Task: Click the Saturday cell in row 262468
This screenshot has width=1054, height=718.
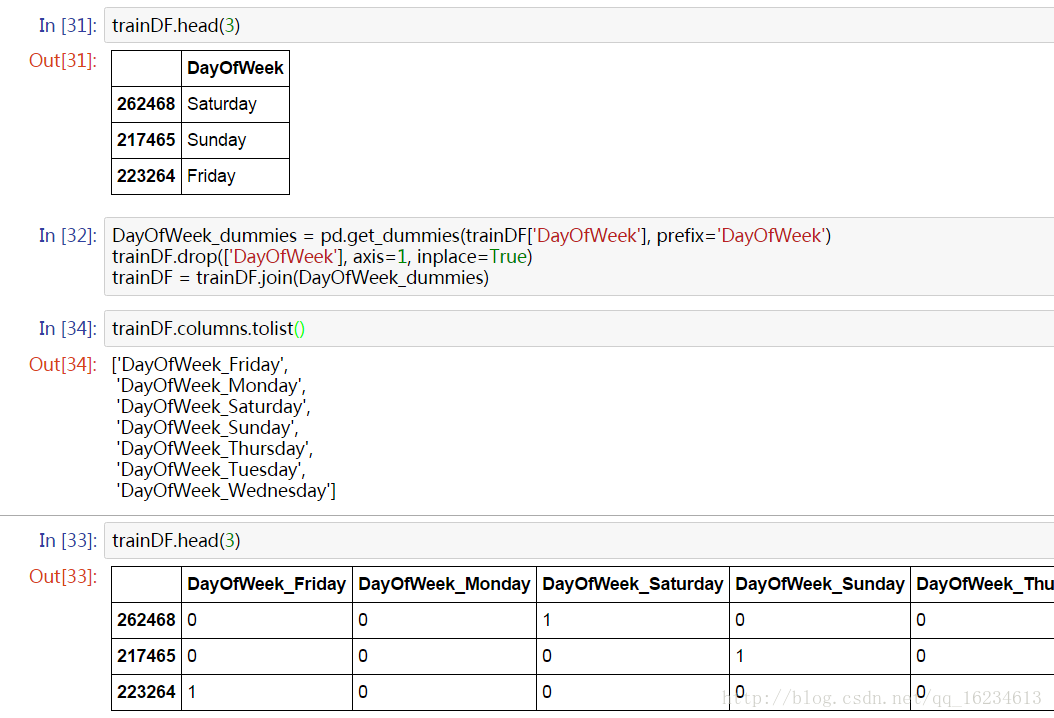Action: coord(235,104)
